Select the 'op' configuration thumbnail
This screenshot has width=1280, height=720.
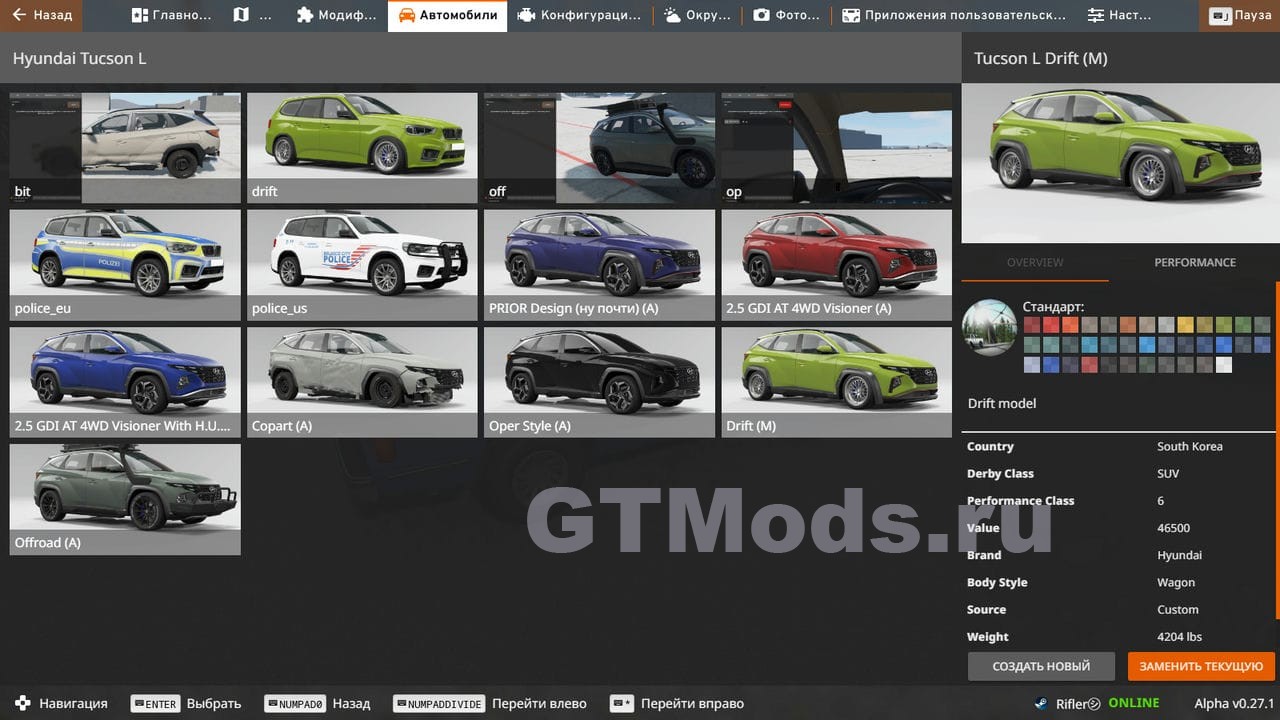[836, 148]
